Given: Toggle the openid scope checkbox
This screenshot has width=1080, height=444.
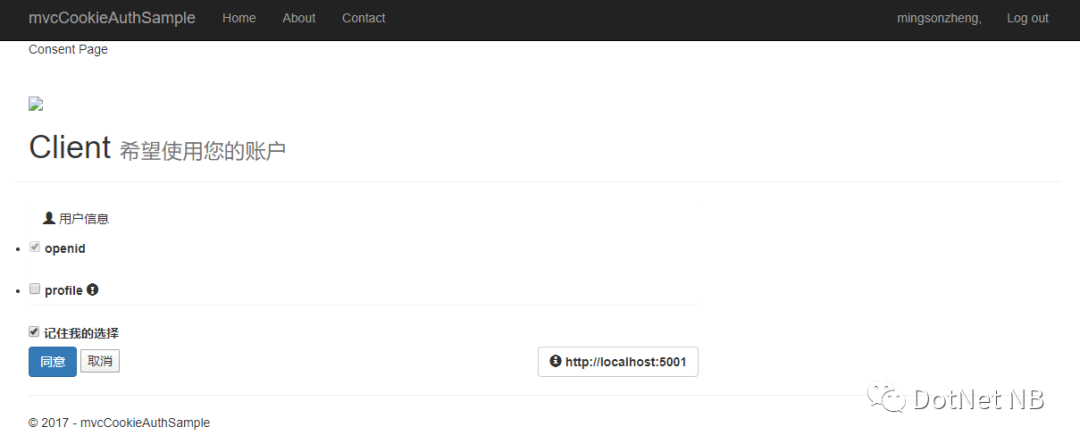Looking at the screenshot, I should tap(34, 247).
